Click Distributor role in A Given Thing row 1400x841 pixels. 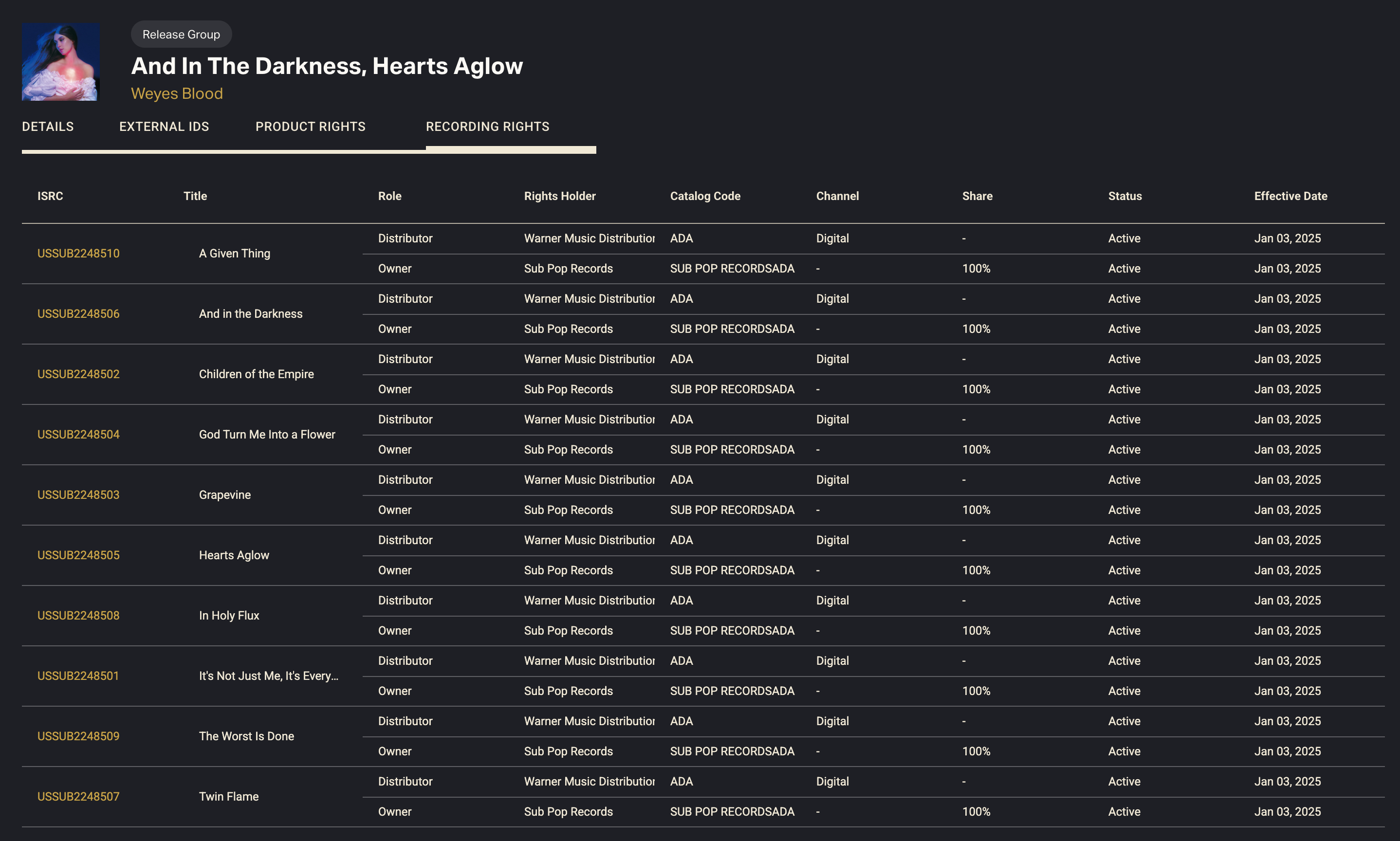[x=405, y=238]
